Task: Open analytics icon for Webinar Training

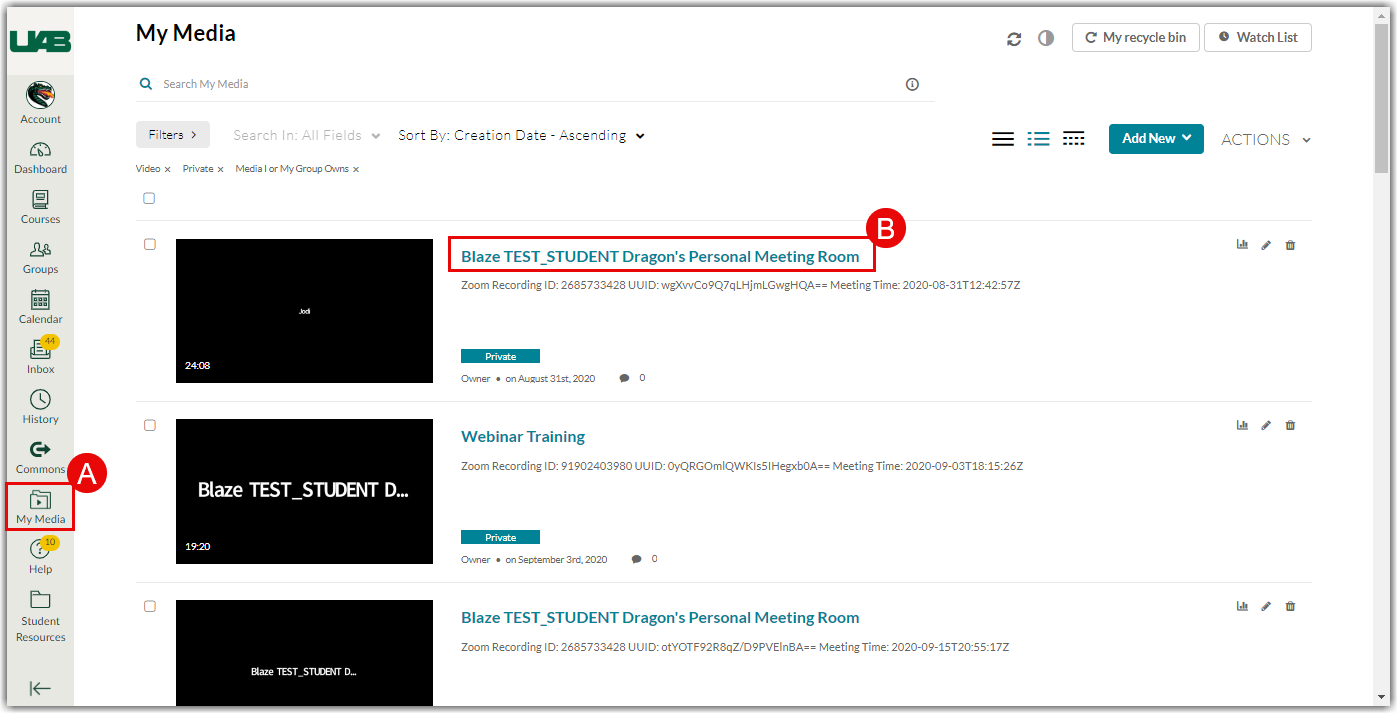Action: tap(1242, 425)
